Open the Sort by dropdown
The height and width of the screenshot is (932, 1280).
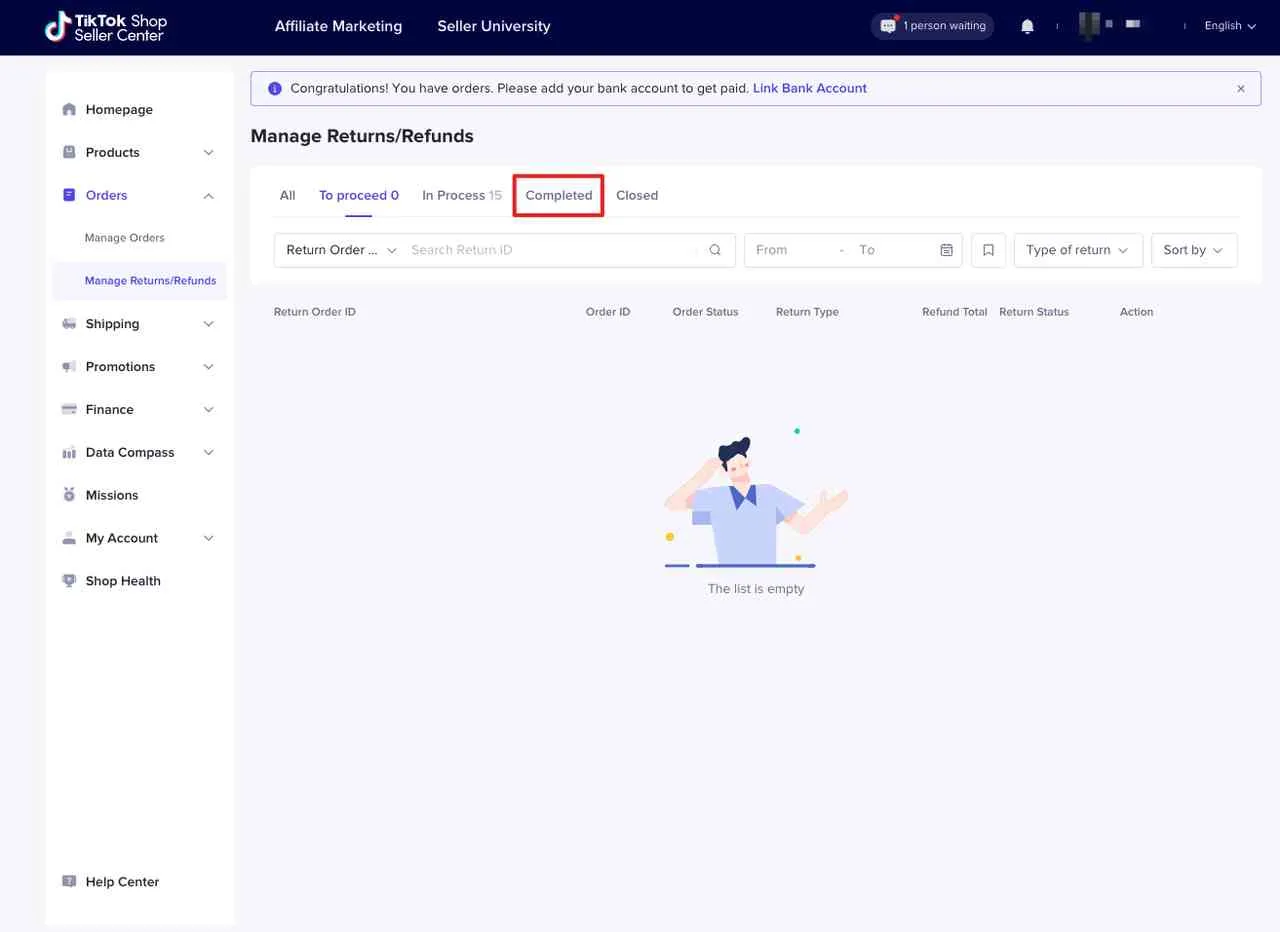[1193, 250]
